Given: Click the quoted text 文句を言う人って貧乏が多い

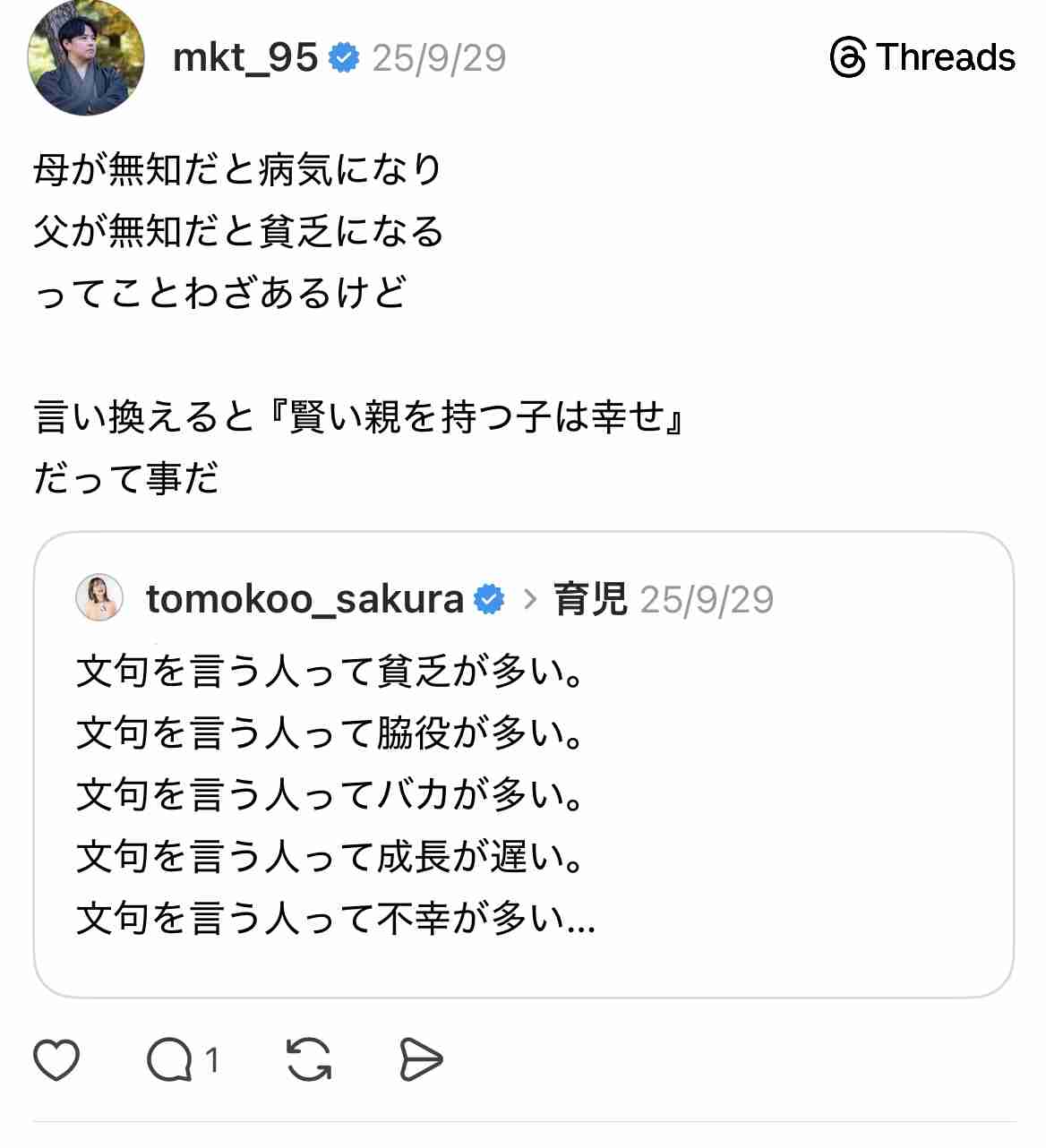Looking at the screenshot, I should (x=331, y=672).
